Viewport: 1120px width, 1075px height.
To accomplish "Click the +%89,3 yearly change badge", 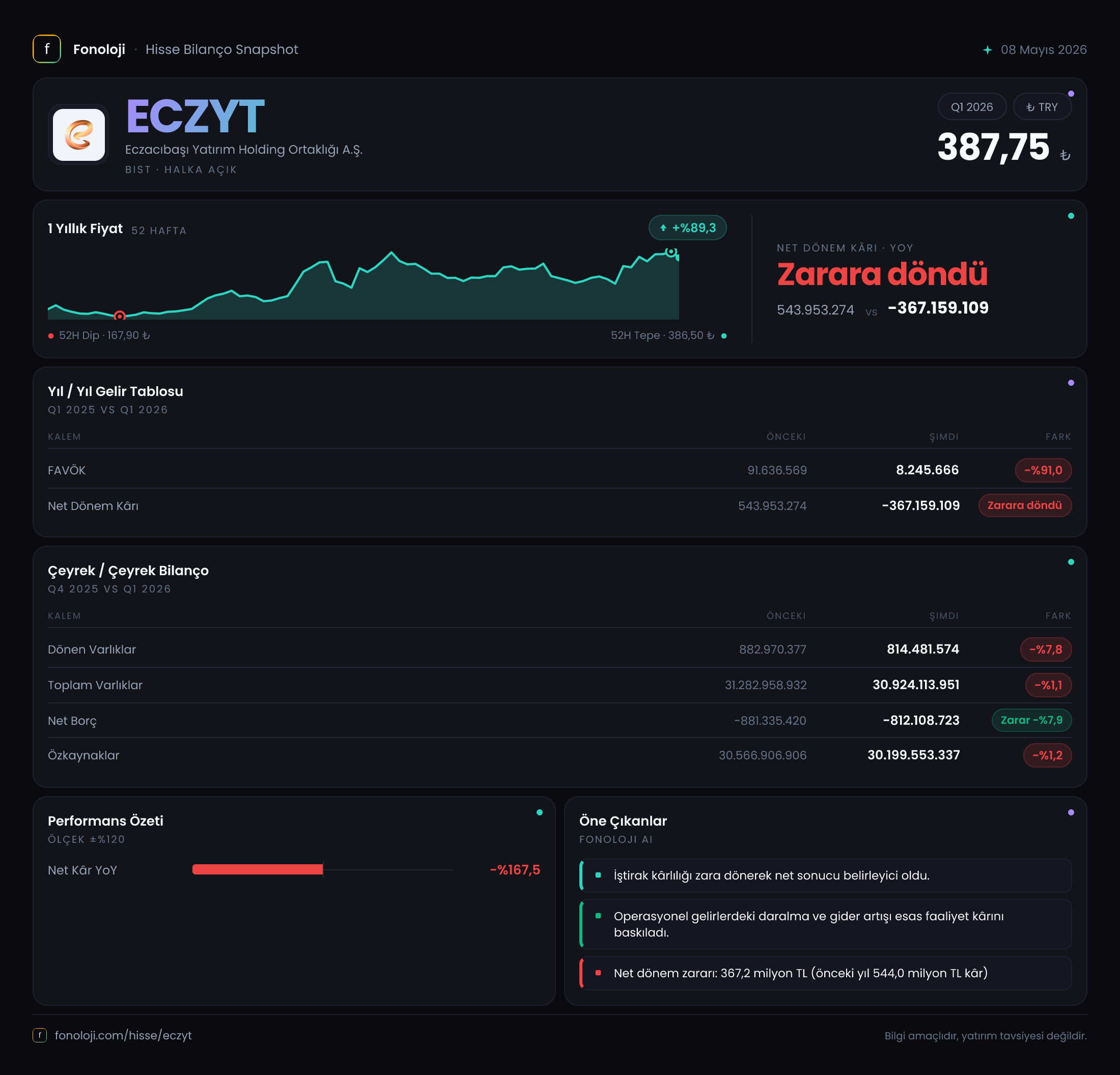I will (687, 228).
